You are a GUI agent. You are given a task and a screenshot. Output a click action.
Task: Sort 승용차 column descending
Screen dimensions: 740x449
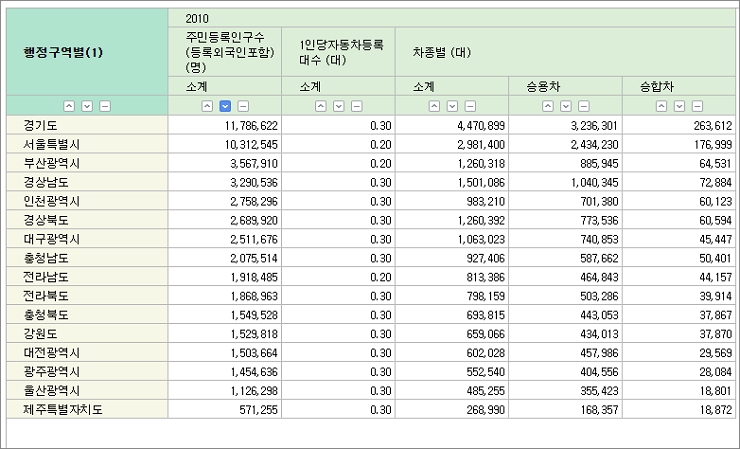[566, 106]
